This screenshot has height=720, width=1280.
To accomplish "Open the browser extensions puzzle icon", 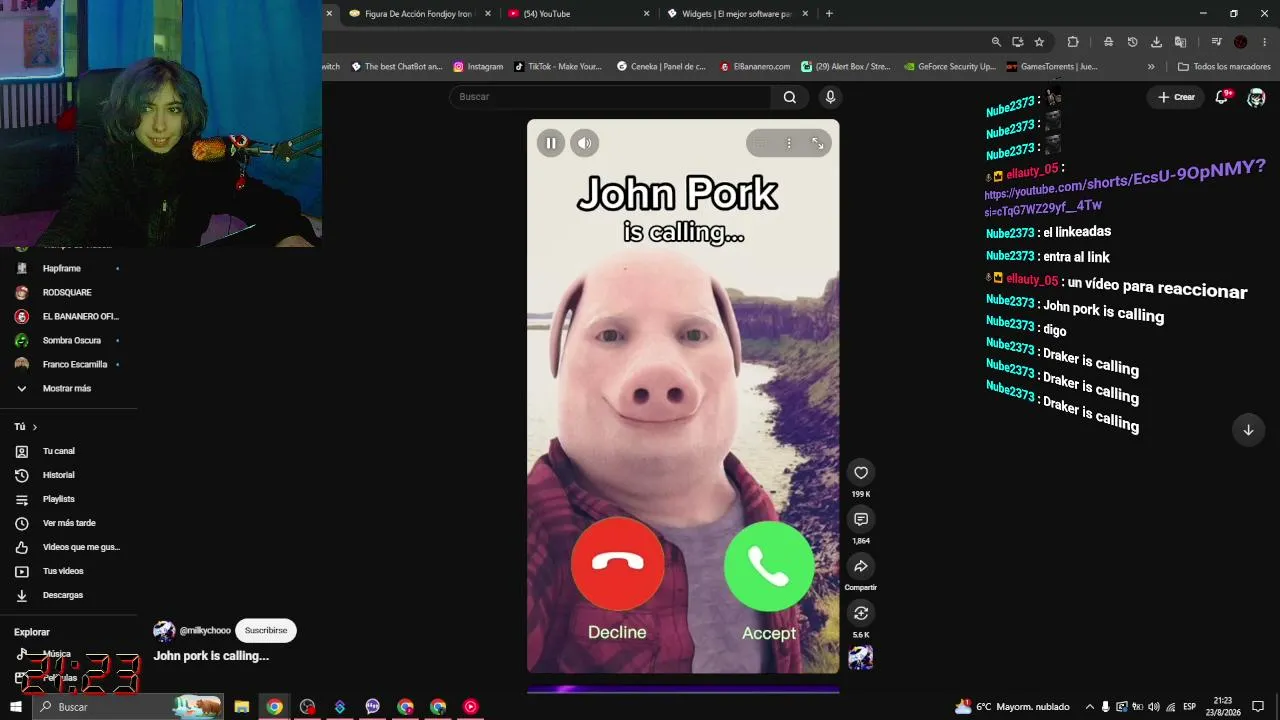I will coord(1073,42).
